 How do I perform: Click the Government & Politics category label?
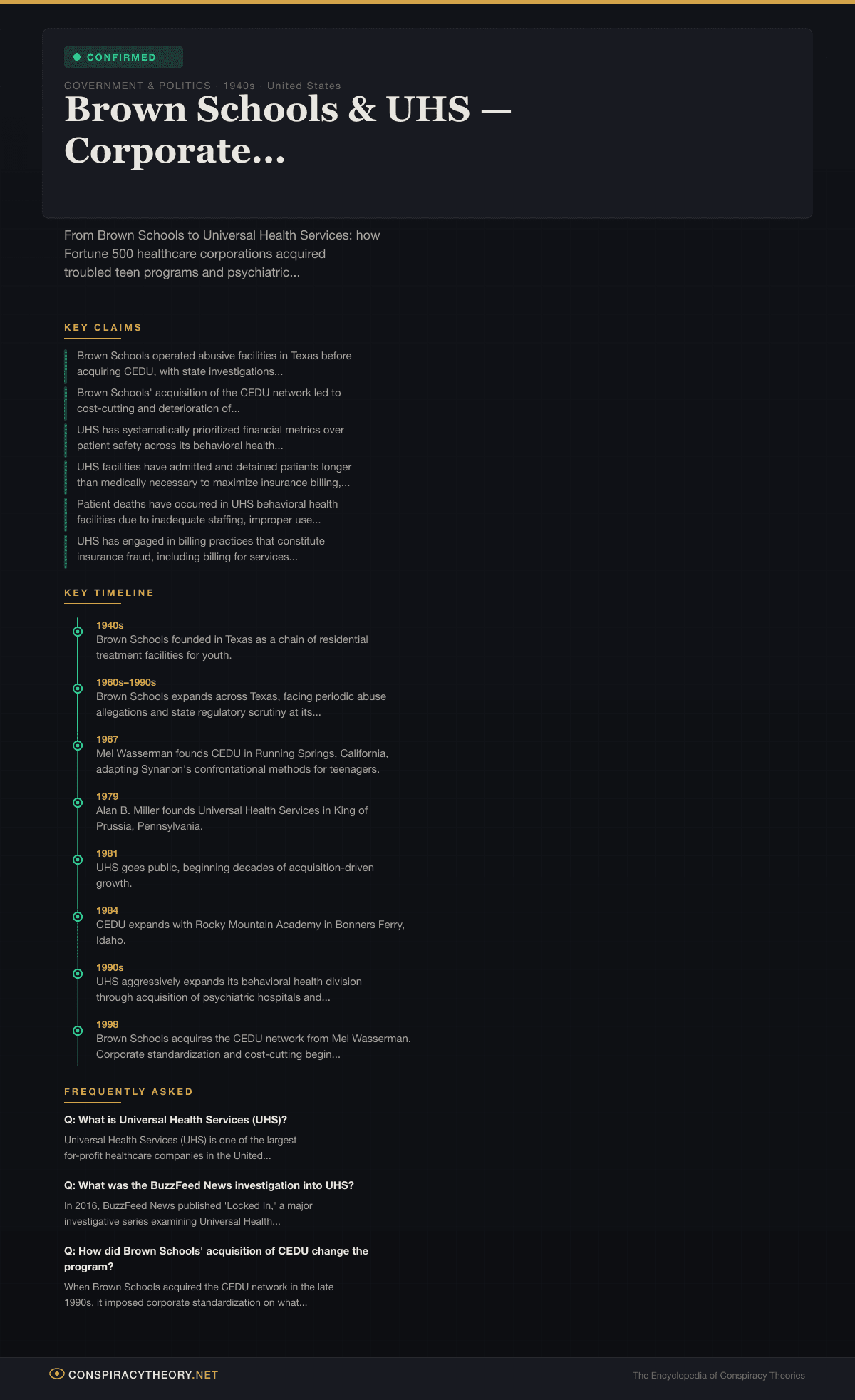click(x=138, y=86)
